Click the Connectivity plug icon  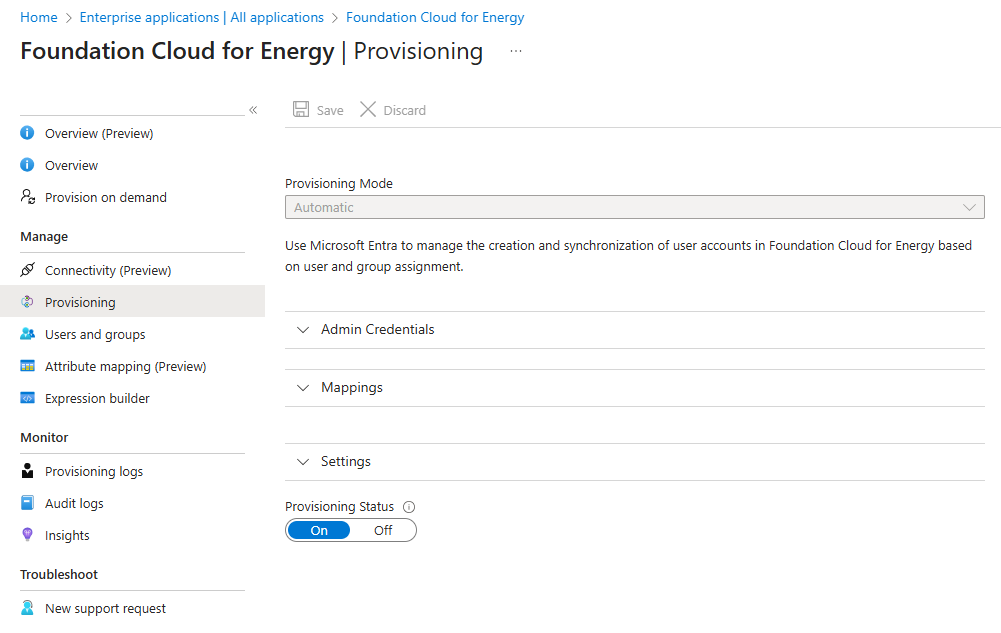tap(27, 270)
